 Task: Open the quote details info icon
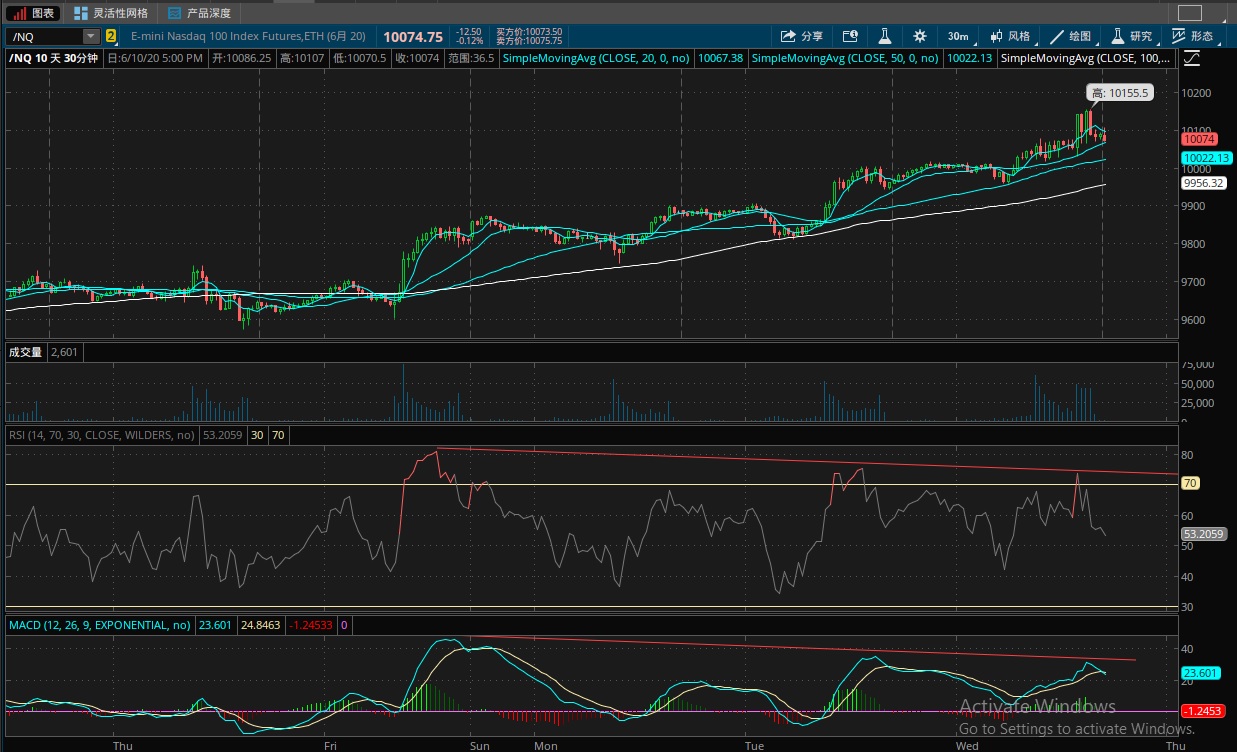pos(850,36)
